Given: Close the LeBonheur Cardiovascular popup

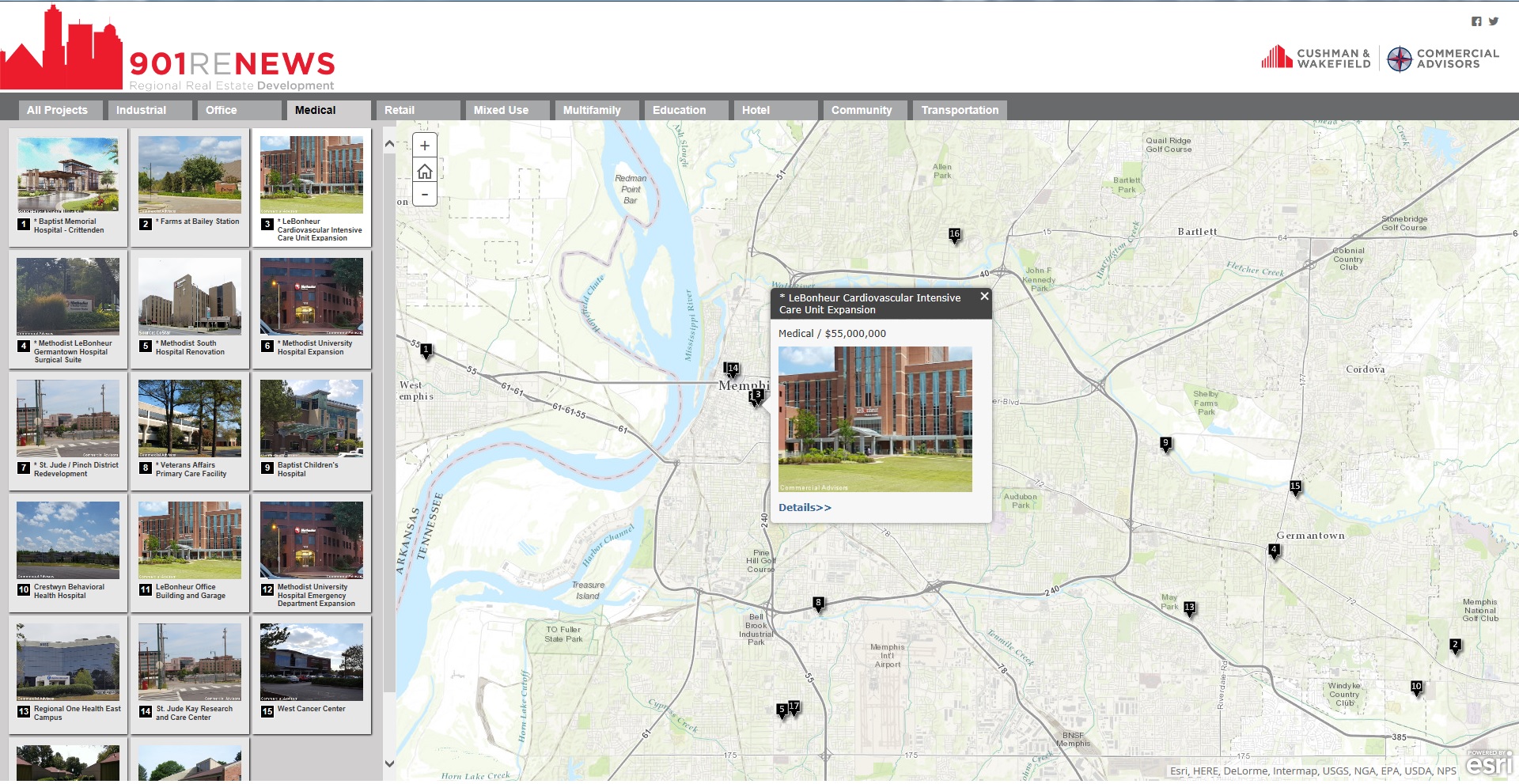Looking at the screenshot, I should (984, 296).
